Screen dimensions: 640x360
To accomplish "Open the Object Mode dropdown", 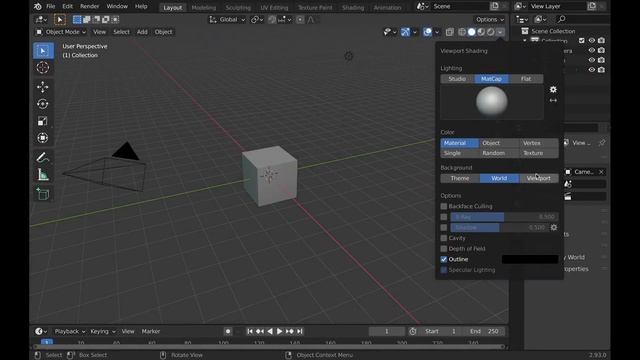I will 61,32.
